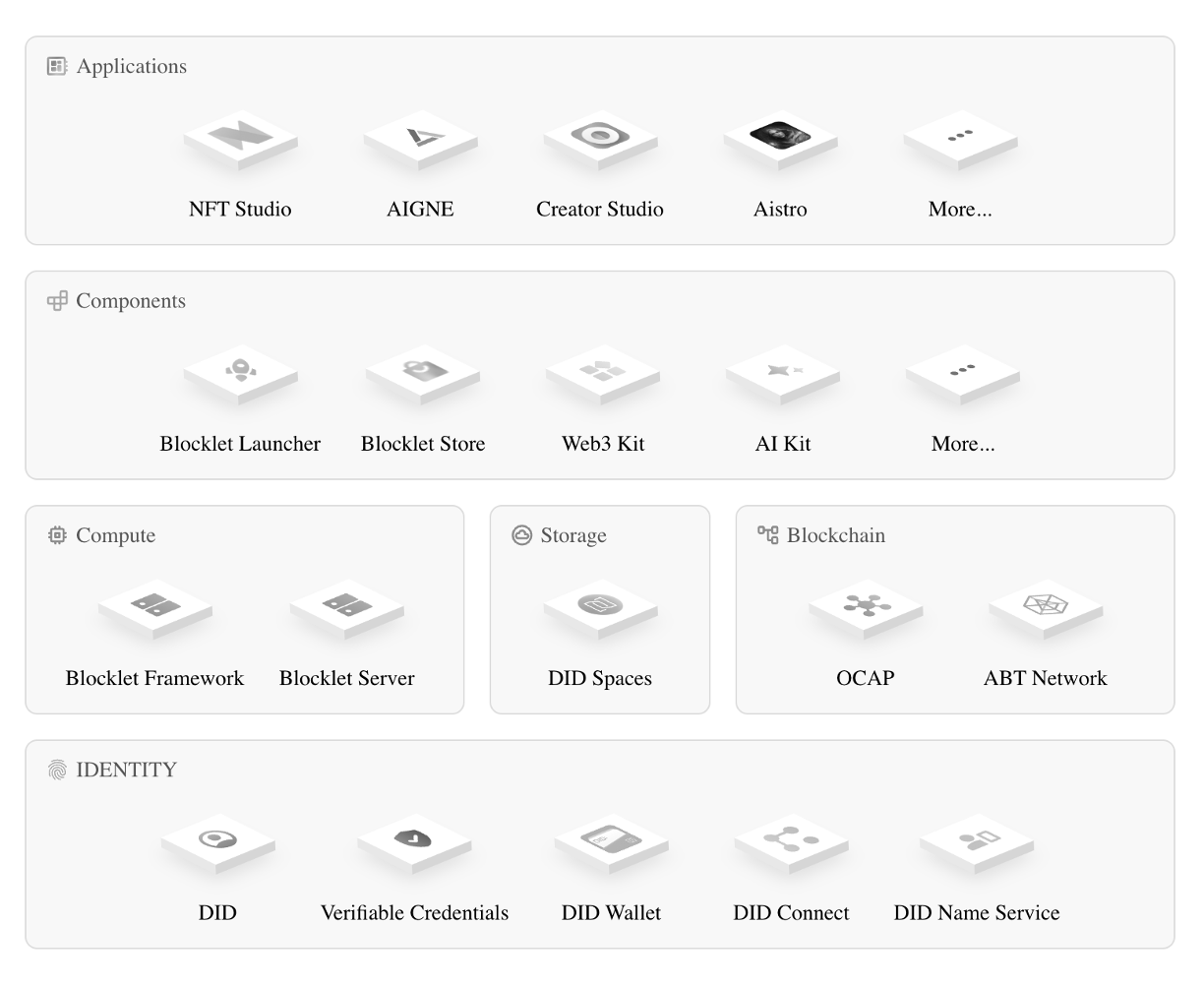This screenshot has height=988, width=1204.
Task: Open the Blocklet Store bag icon
Action: click(x=423, y=372)
